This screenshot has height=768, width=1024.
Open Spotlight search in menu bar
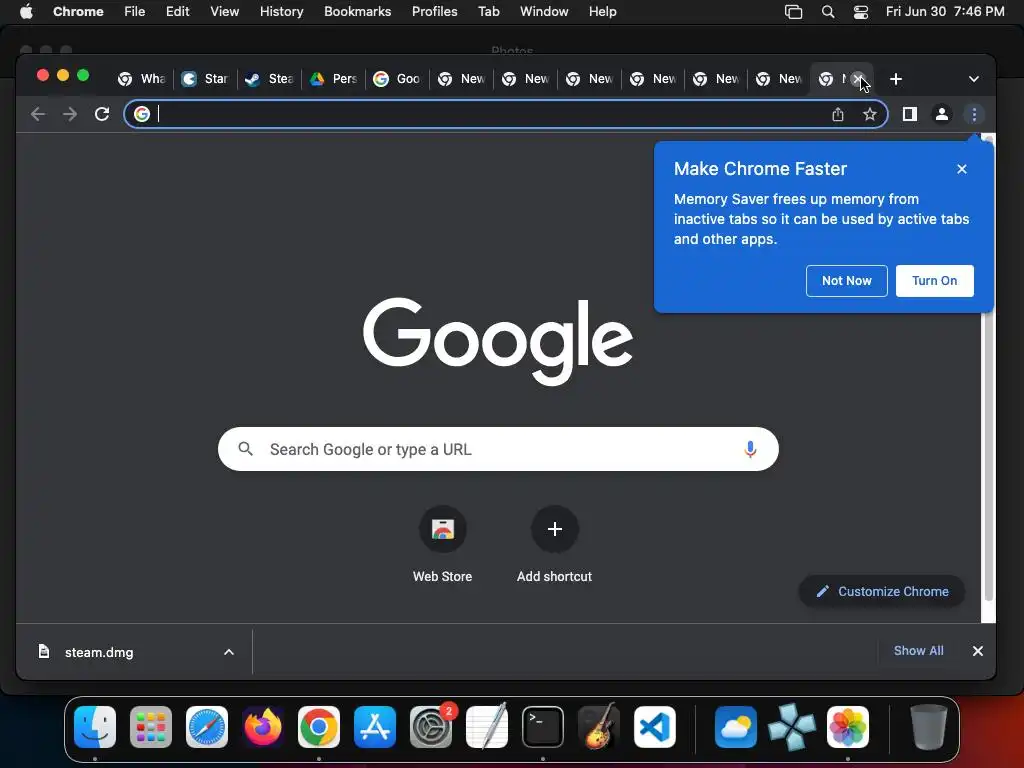pos(827,12)
